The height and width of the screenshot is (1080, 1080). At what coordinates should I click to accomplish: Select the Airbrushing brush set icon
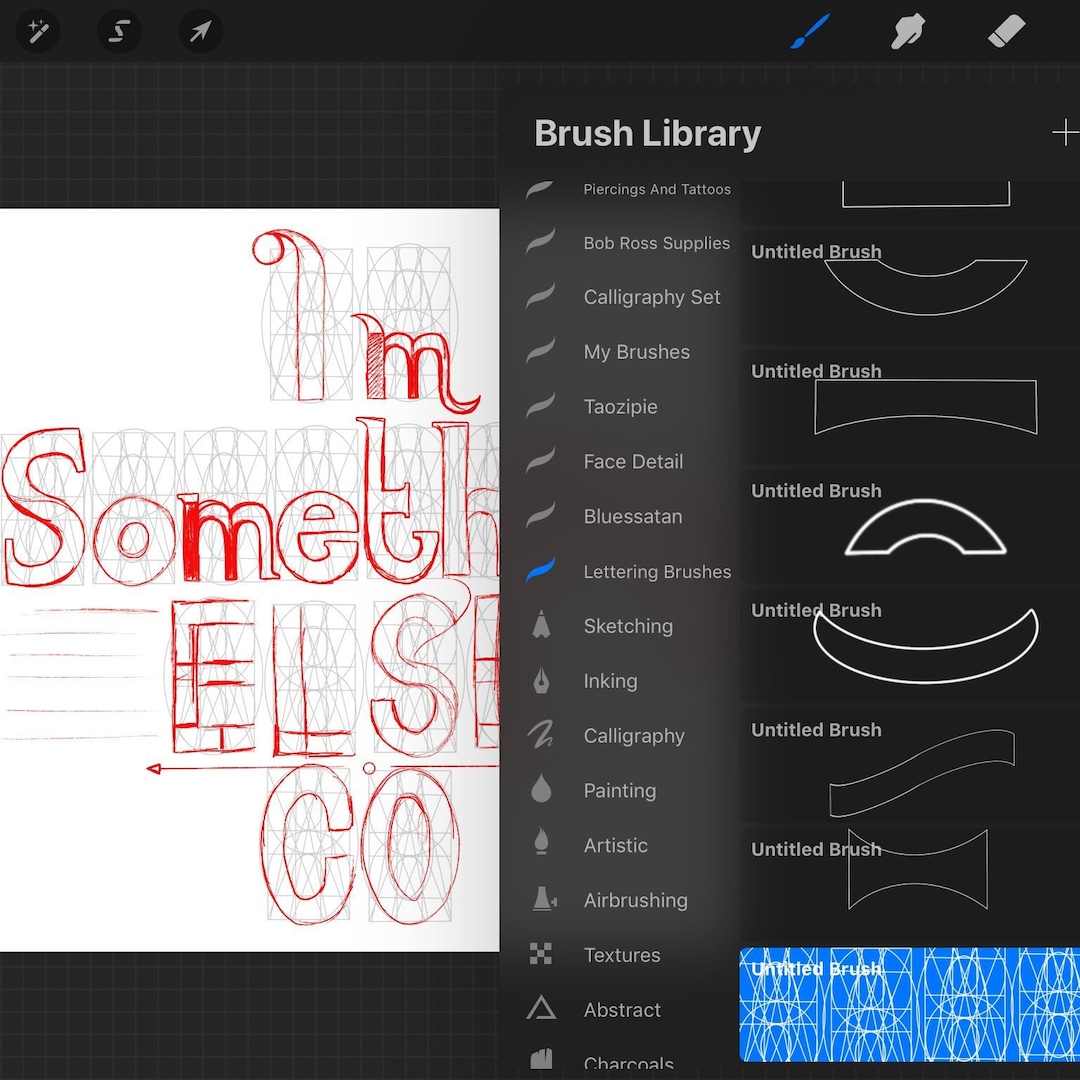click(541, 899)
